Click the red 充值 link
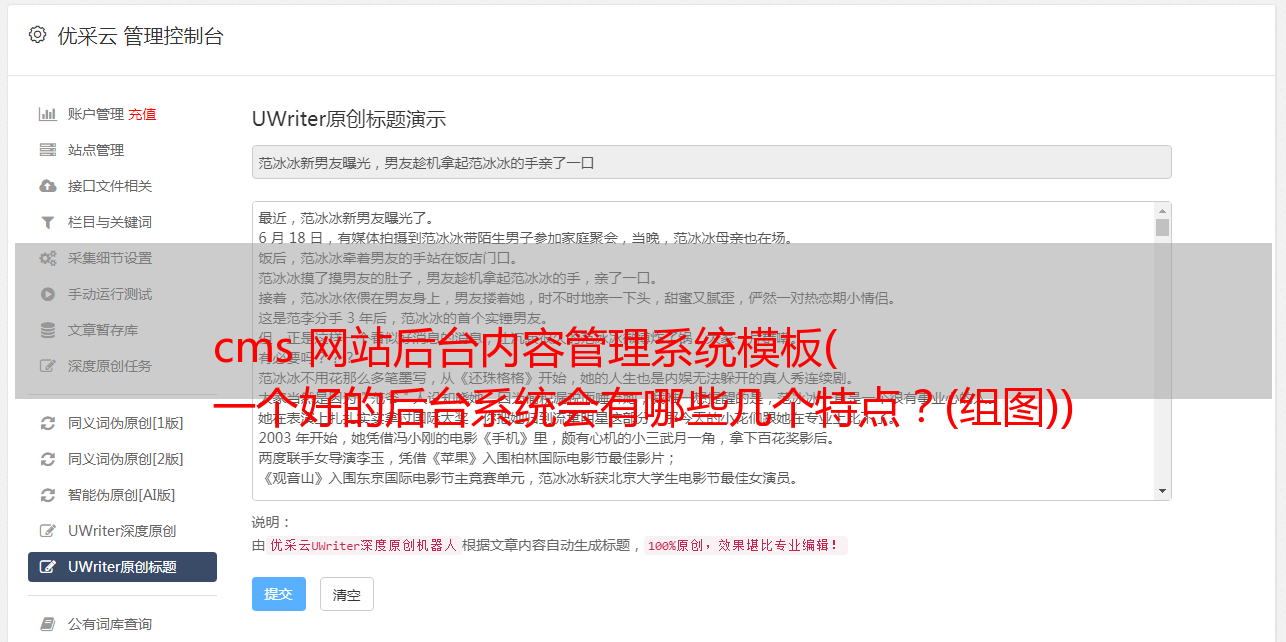1286x642 pixels. pos(142,114)
